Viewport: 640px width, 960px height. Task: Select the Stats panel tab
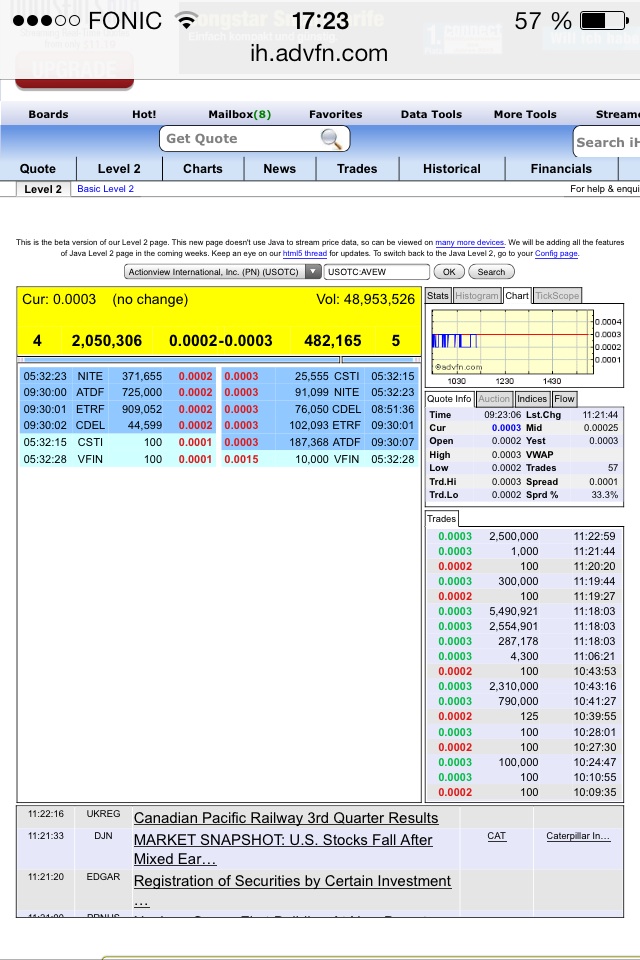pyautogui.click(x=438, y=296)
